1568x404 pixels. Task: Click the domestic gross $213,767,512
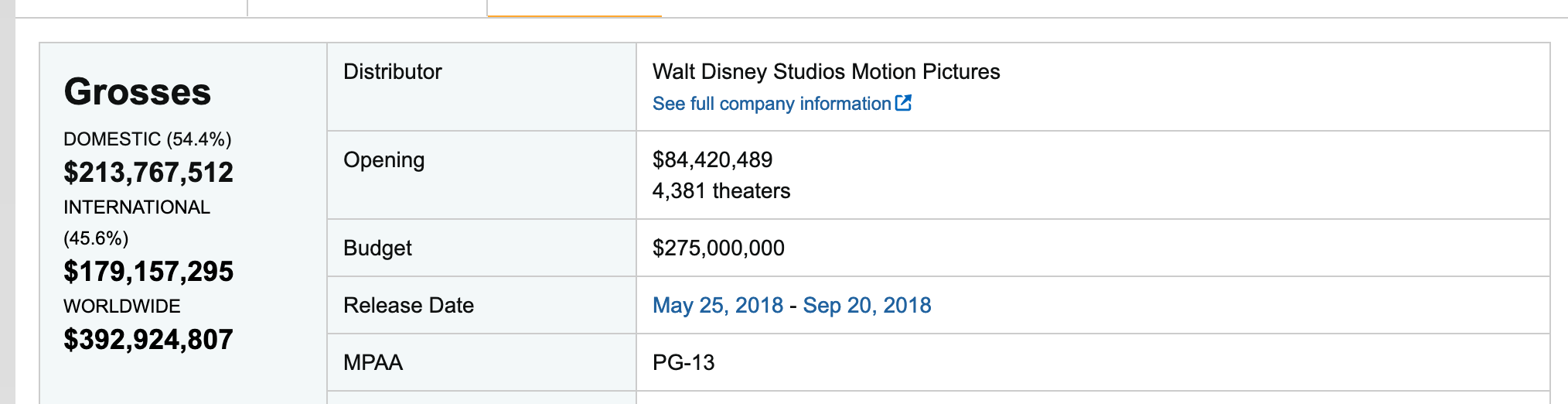click(x=148, y=172)
